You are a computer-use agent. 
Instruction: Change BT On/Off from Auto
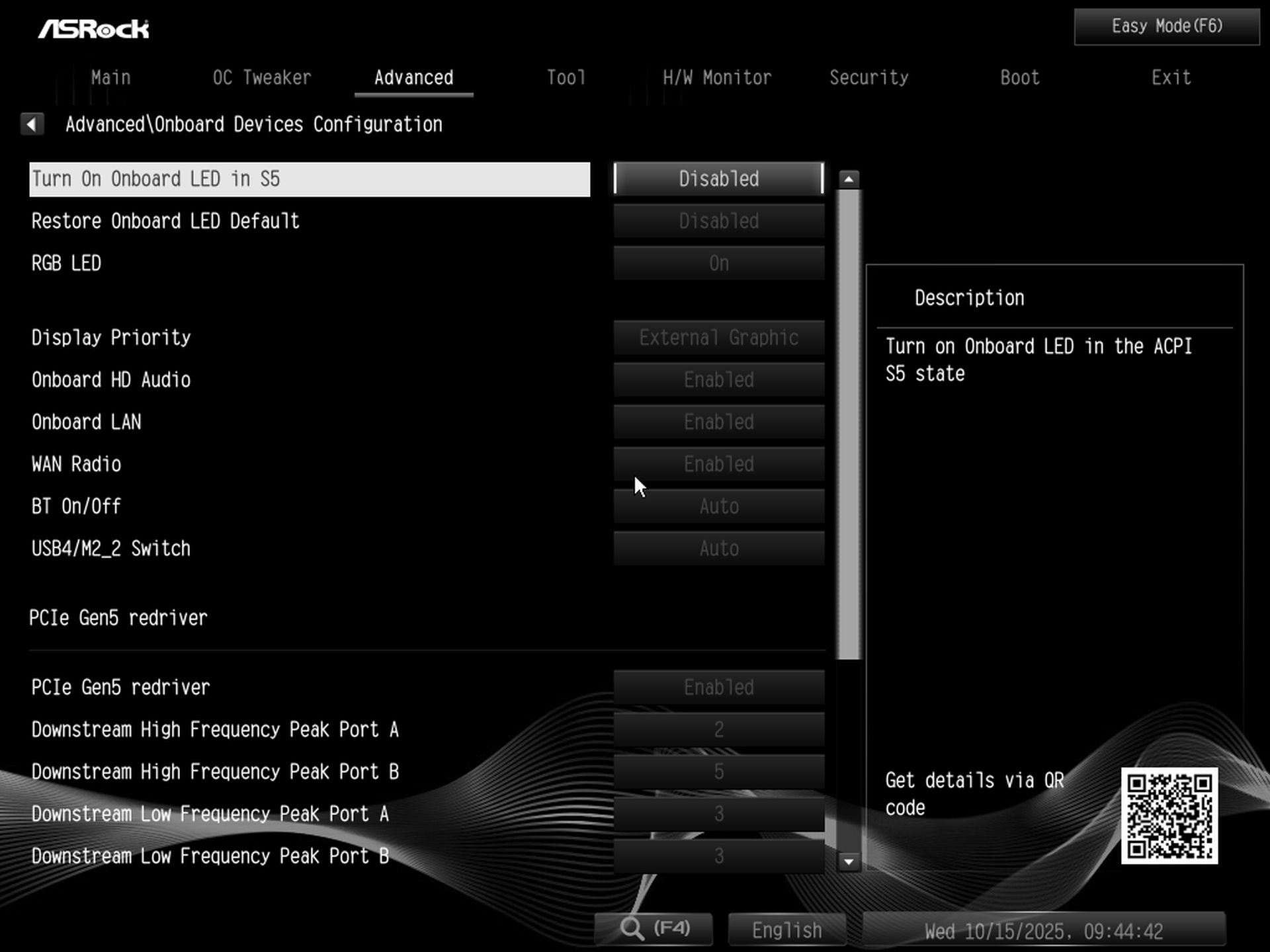click(x=718, y=506)
